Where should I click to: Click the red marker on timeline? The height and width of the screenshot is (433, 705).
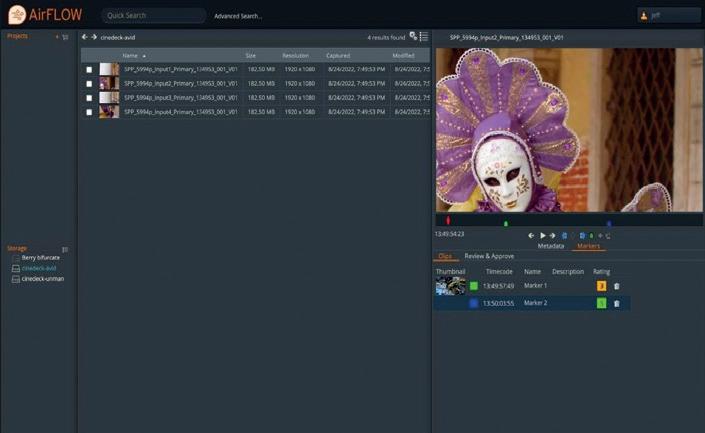pos(448,220)
